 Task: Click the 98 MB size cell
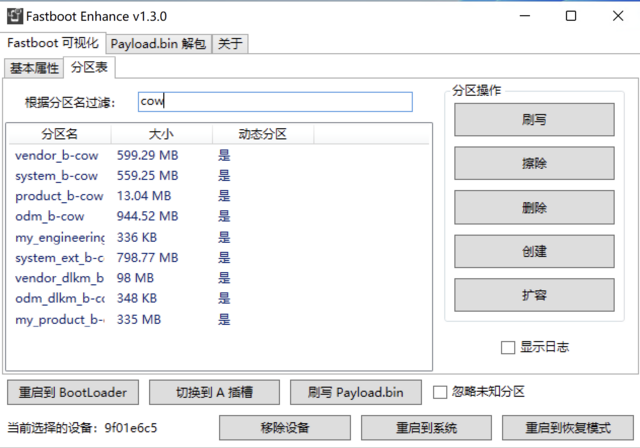coord(135,278)
